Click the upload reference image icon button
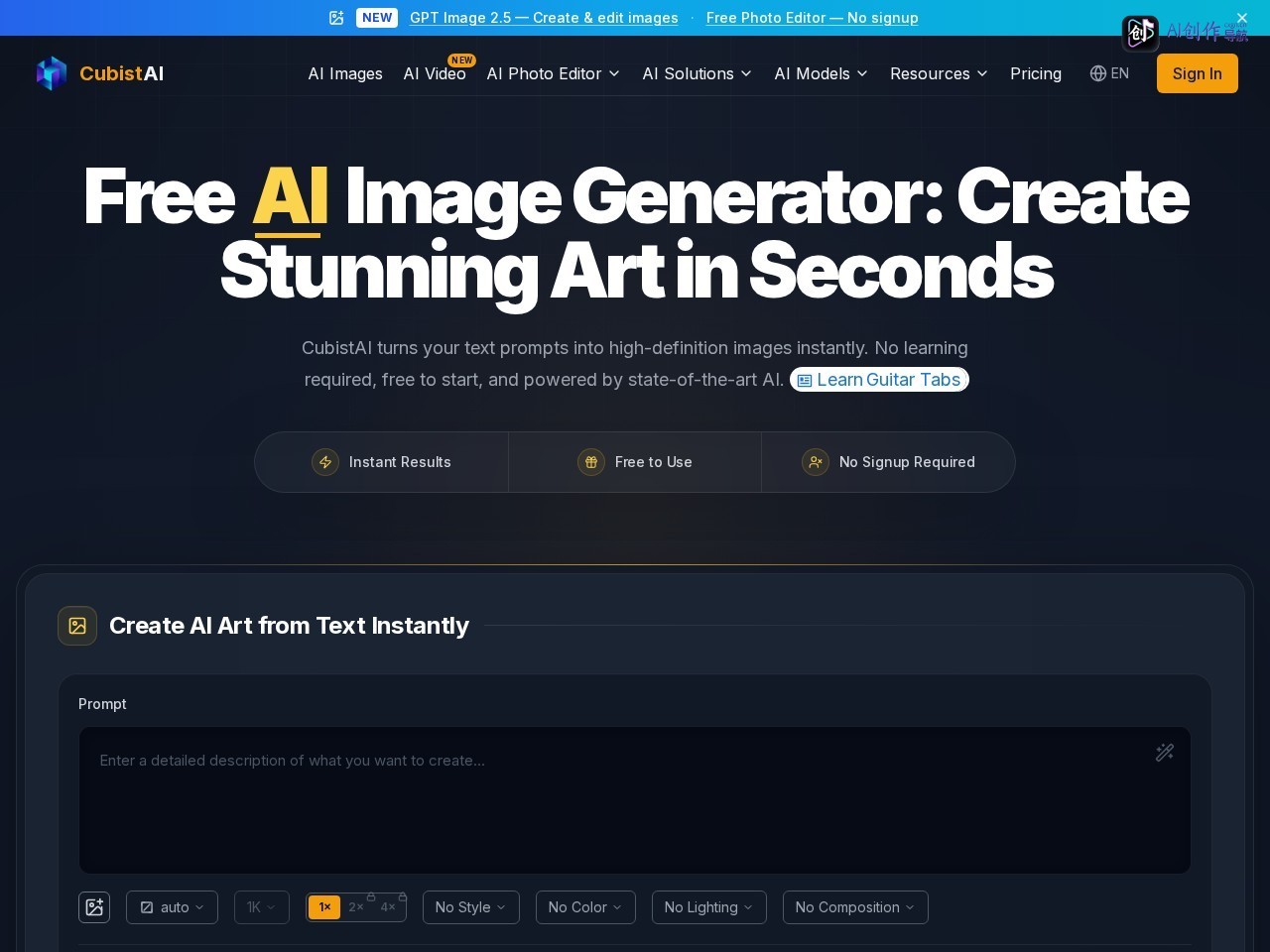The height and width of the screenshot is (952, 1270). click(x=94, y=907)
